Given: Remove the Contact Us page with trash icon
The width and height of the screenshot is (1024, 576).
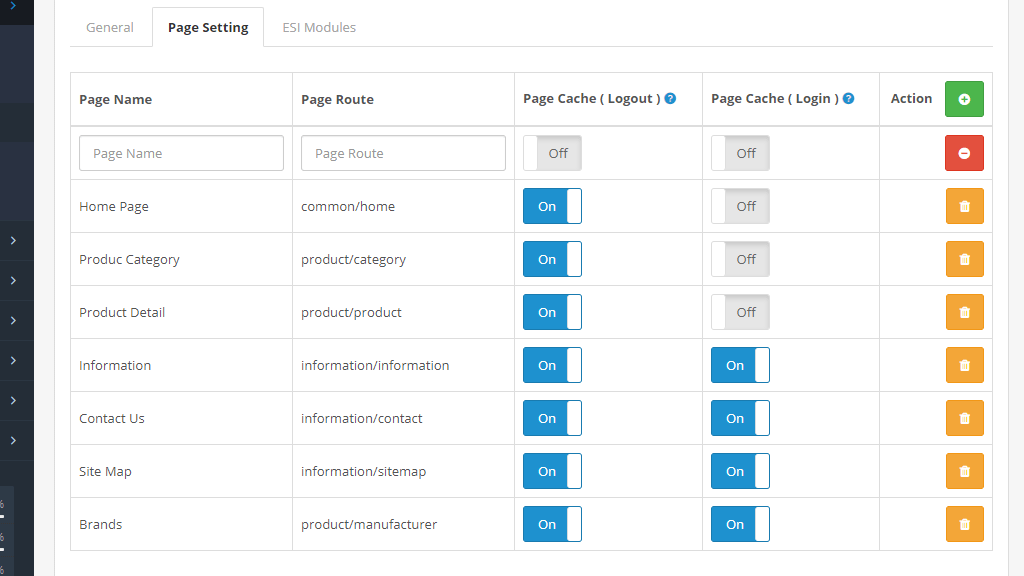Looking at the screenshot, I should click(x=964, y=418).
